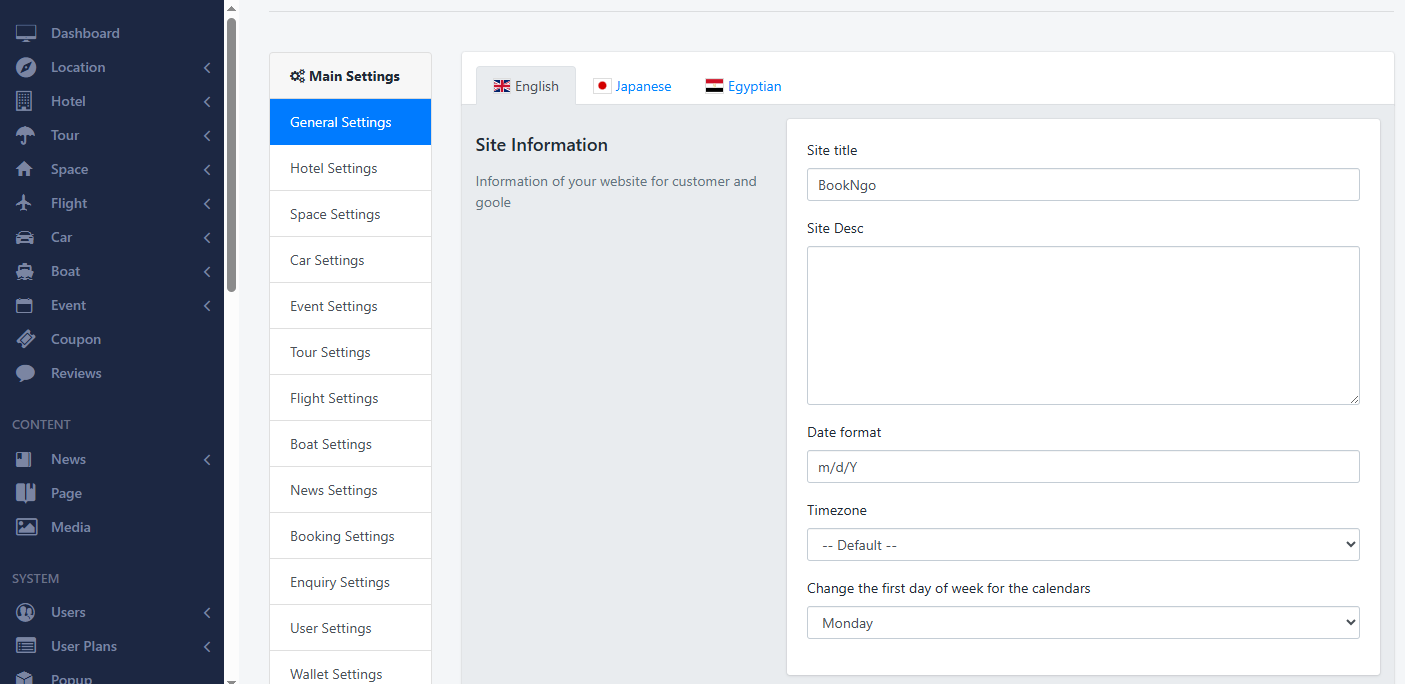Switch to the Egyptian language tab
The image size is (1405, 684).
(743, 86)
